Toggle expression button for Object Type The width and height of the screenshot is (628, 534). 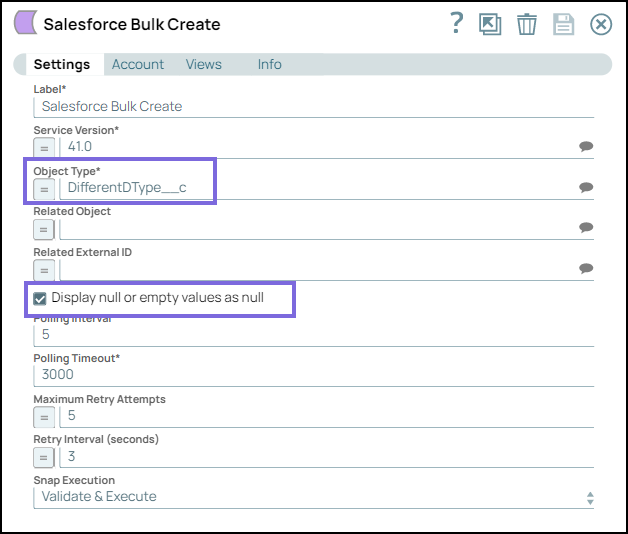(44, 189)
